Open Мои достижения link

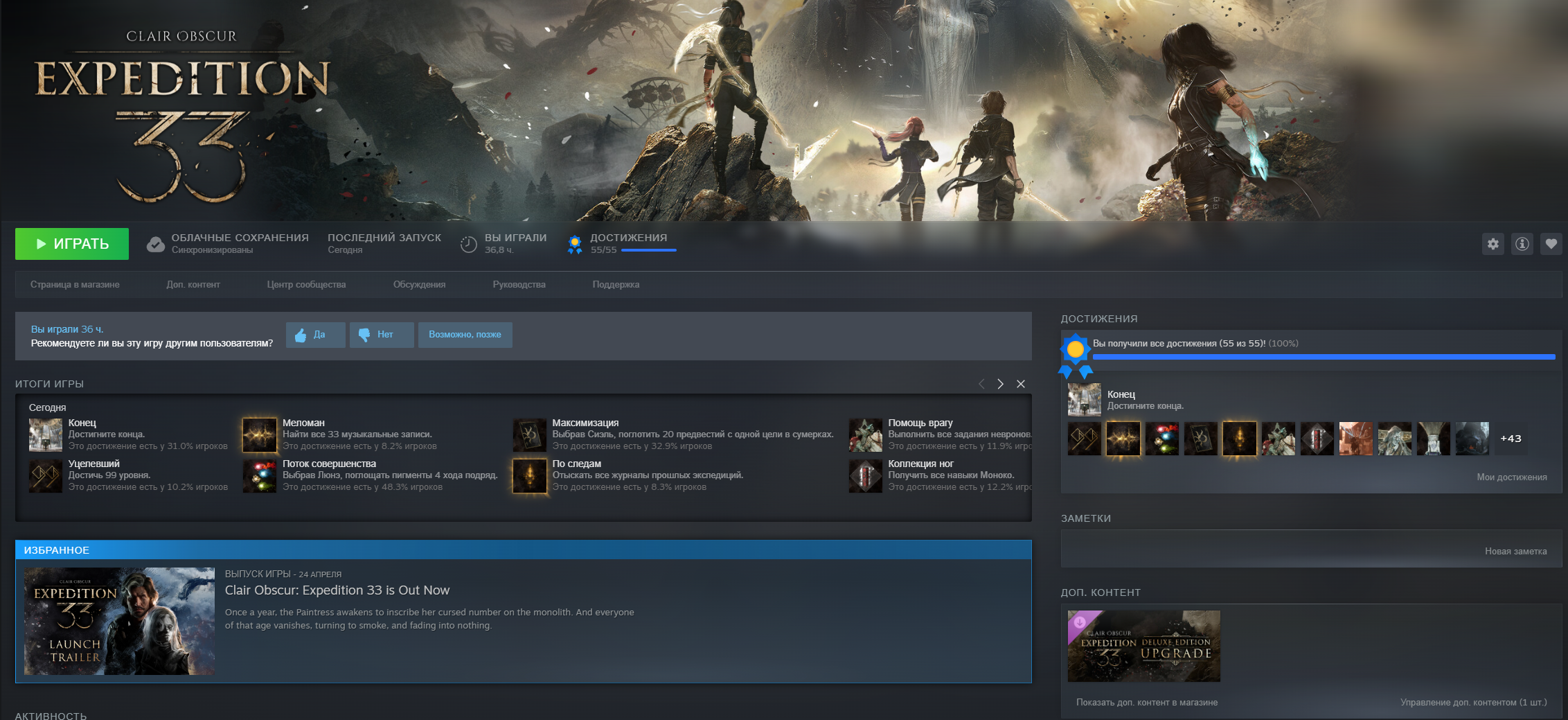1512,477
